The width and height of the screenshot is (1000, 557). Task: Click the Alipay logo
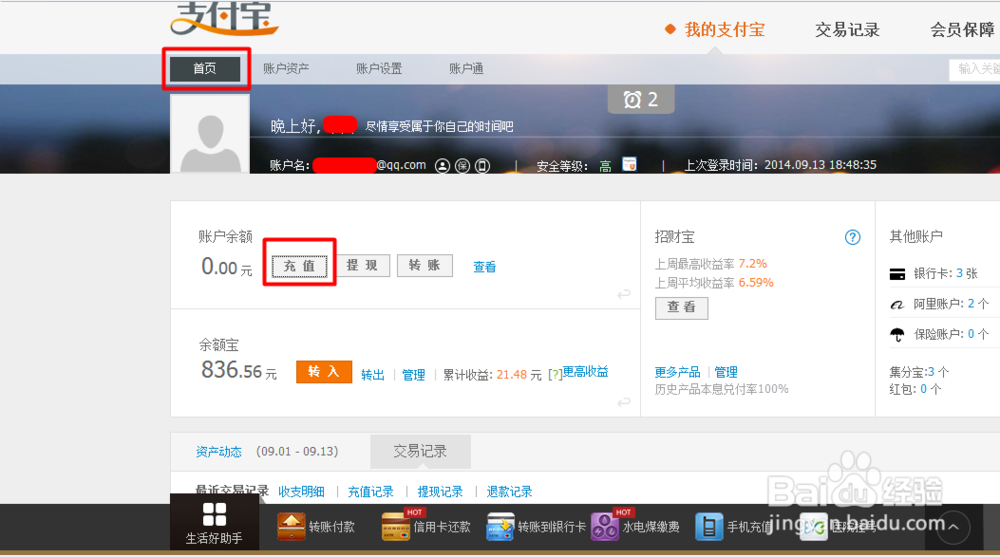click(224, 18)
